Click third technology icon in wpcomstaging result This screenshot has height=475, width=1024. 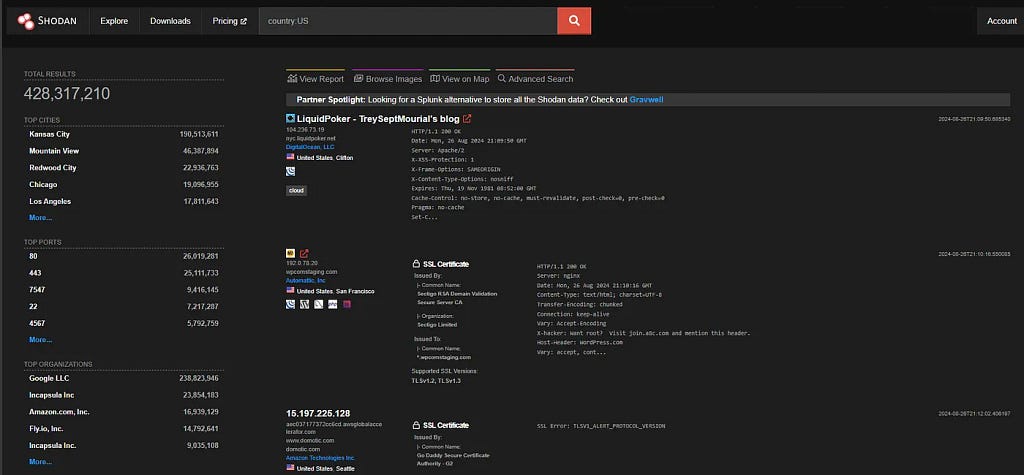(x=319, y=304)
